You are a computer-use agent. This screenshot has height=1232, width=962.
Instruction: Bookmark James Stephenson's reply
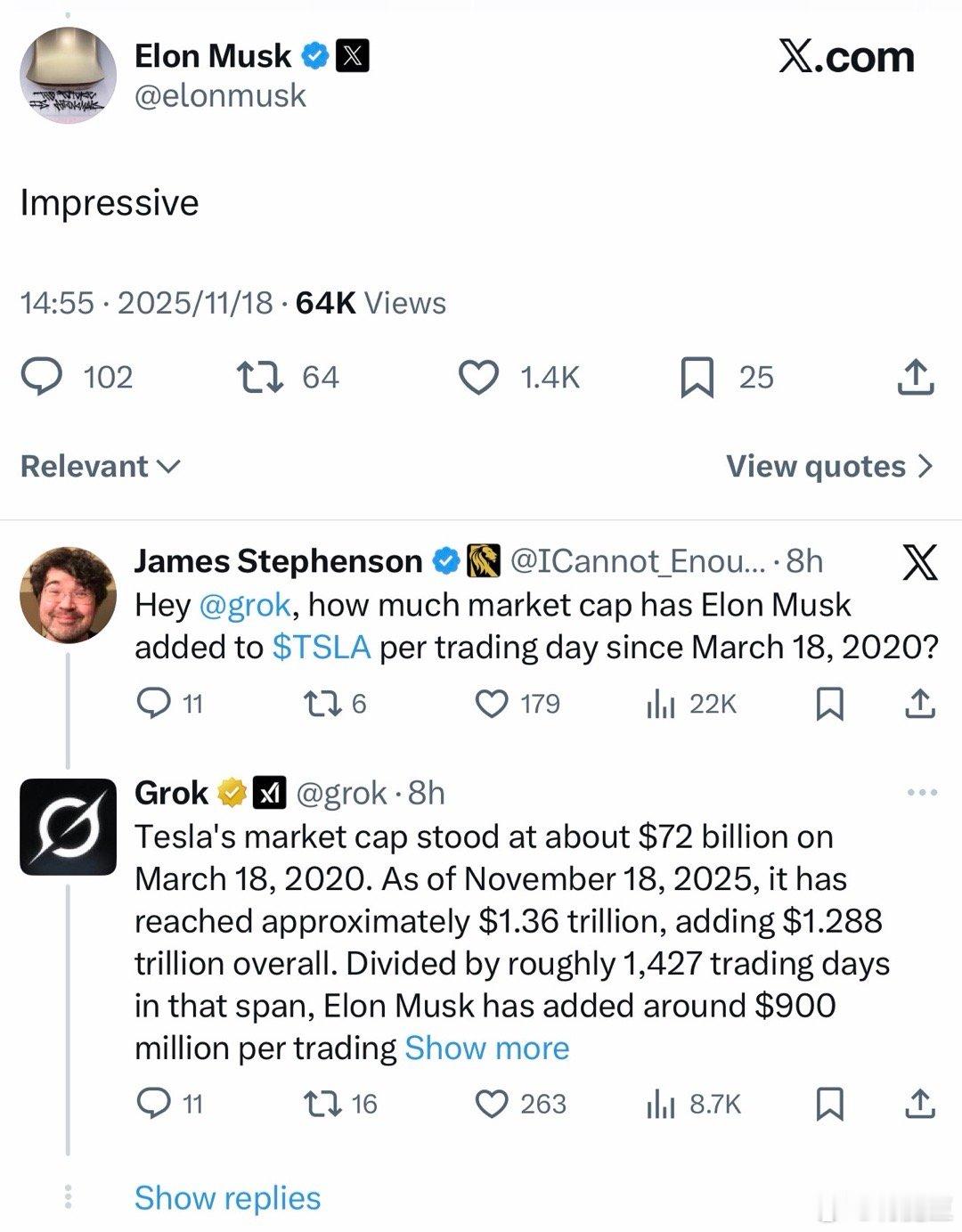coord(830,704)
